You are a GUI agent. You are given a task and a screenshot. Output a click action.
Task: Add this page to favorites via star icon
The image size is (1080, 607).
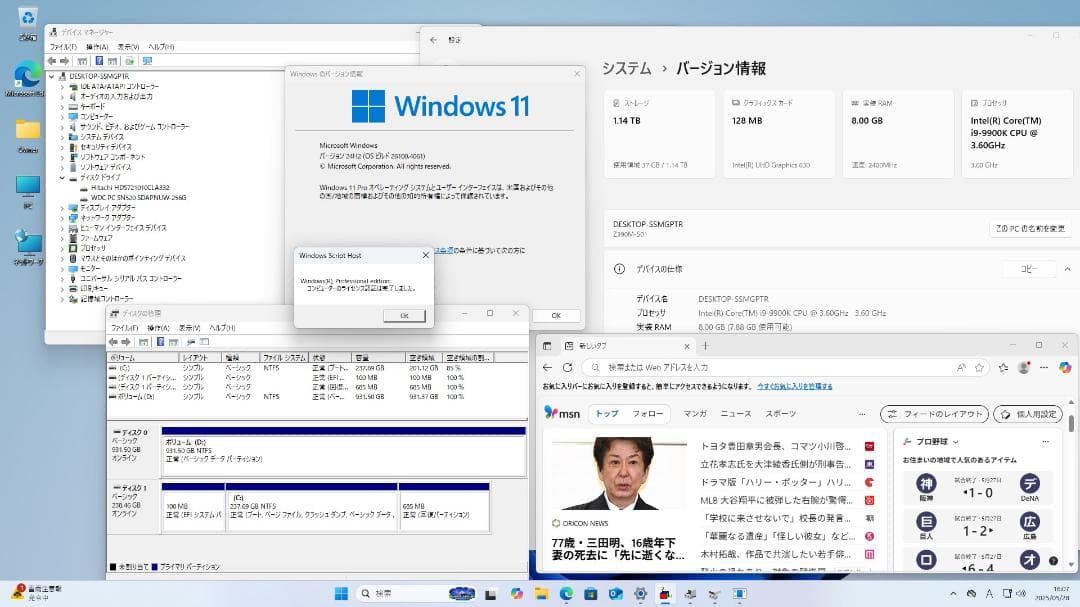pyautogui.click(x=980, y=367)
